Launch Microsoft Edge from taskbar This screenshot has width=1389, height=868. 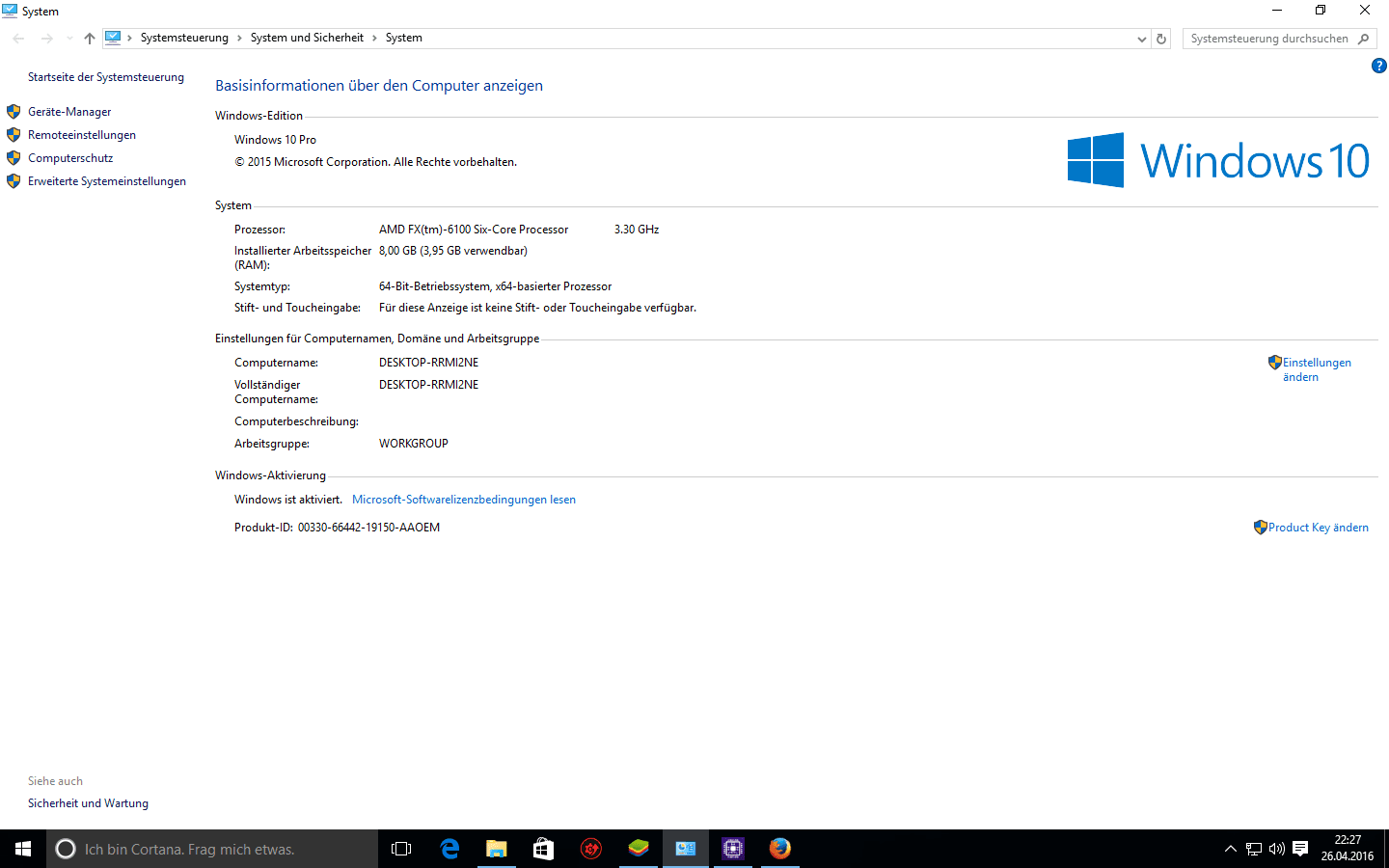pyautogui.click(x=449, y=849)
